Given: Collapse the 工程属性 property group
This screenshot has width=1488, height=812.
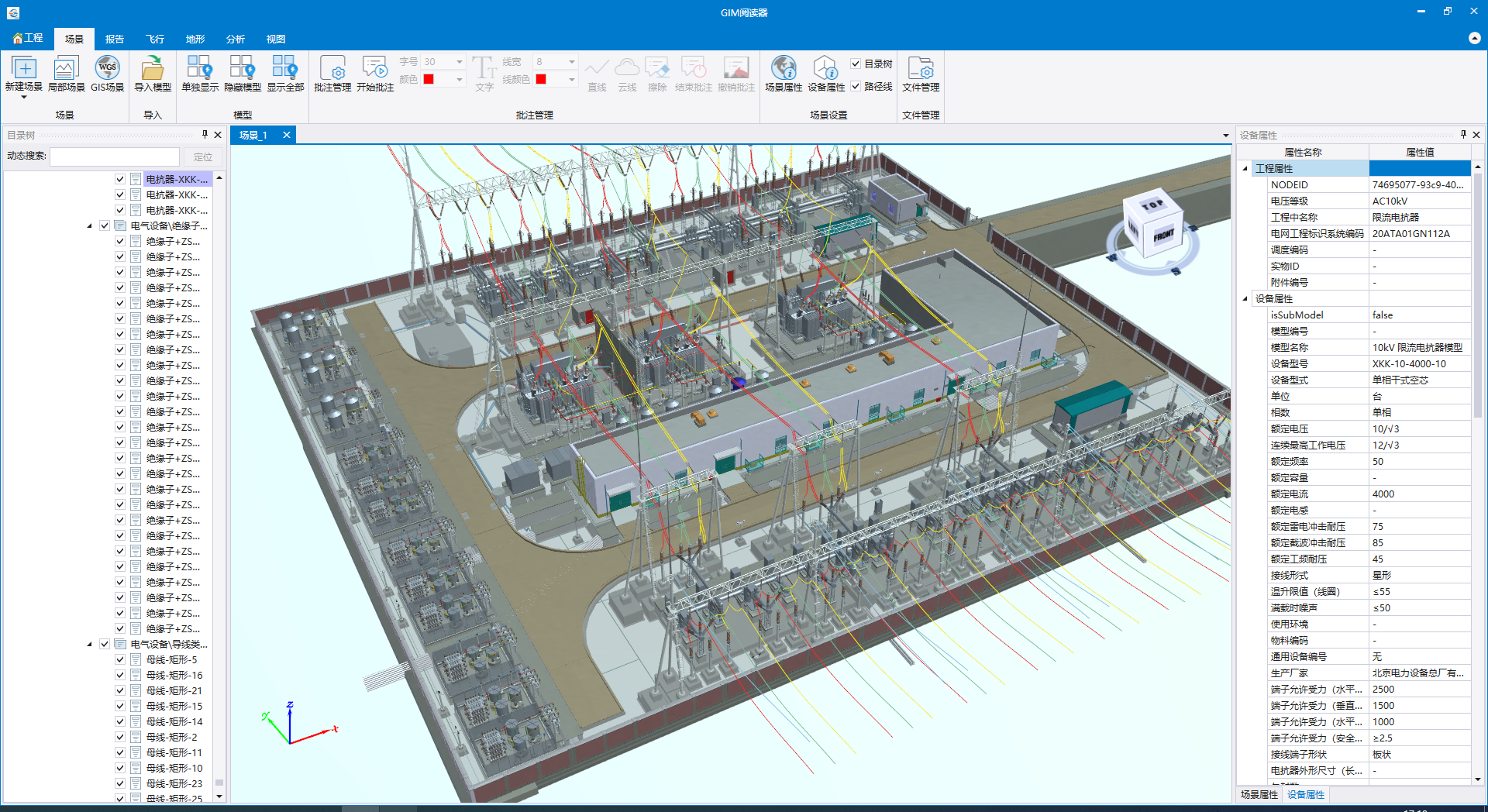Looking at the screenshot, I should click(1245, 169).
